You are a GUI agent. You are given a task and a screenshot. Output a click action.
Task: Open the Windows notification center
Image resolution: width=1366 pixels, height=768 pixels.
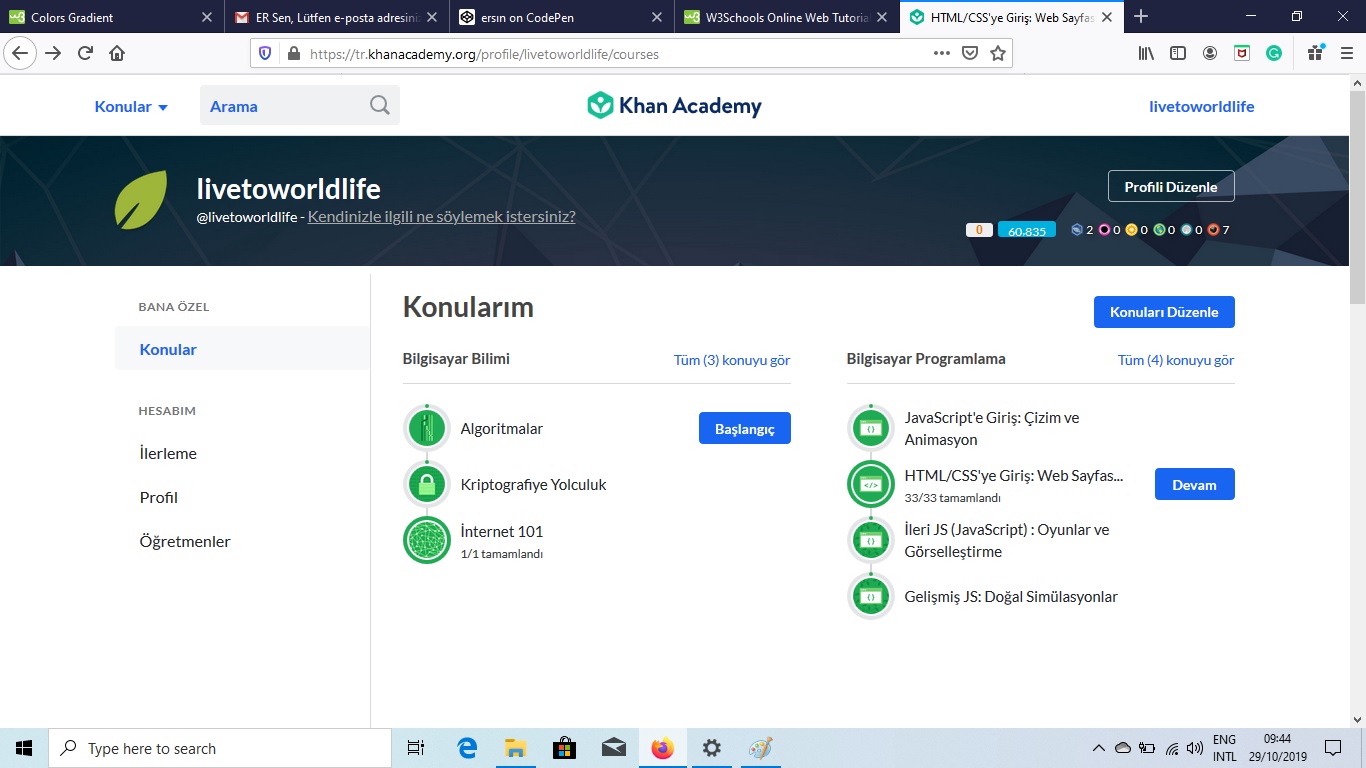point(1332,748)
